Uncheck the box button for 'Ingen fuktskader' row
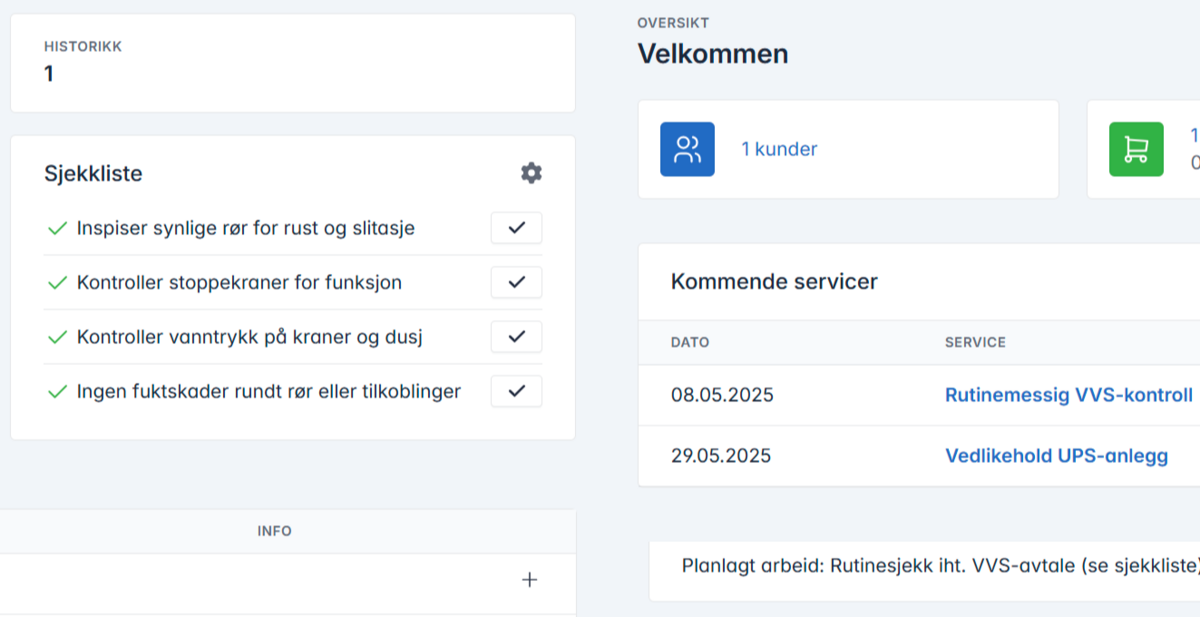The height and width of the screenshot is (617, 1200). point(516,391)
